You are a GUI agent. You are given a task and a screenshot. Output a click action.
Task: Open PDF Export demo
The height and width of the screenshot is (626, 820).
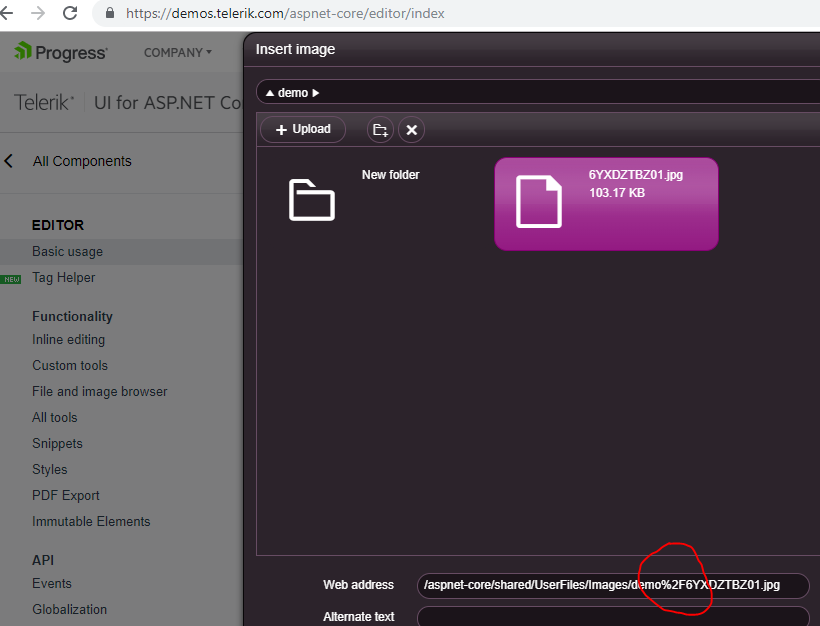[x=66, y=495]
